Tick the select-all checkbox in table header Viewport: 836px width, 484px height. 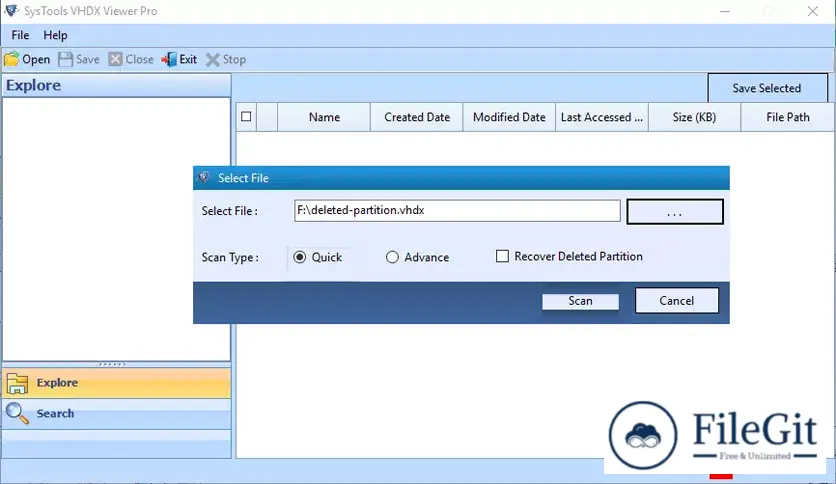point(246,116)
